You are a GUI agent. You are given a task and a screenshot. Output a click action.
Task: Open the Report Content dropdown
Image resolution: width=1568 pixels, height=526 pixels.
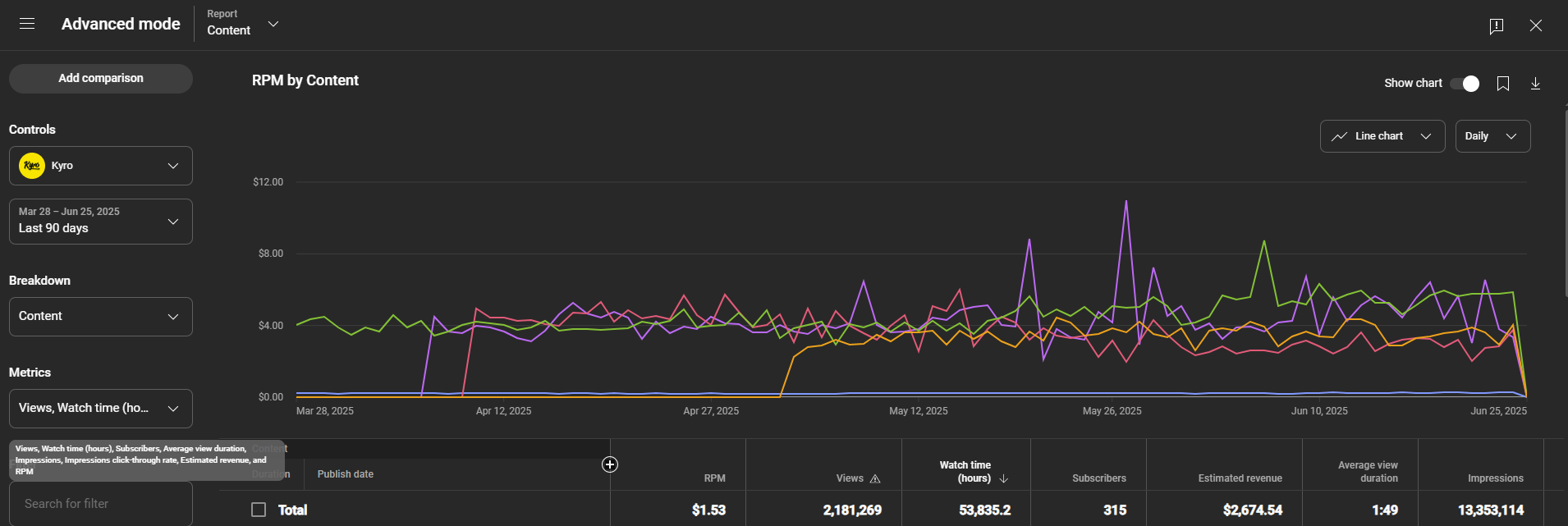coord(243,24)
